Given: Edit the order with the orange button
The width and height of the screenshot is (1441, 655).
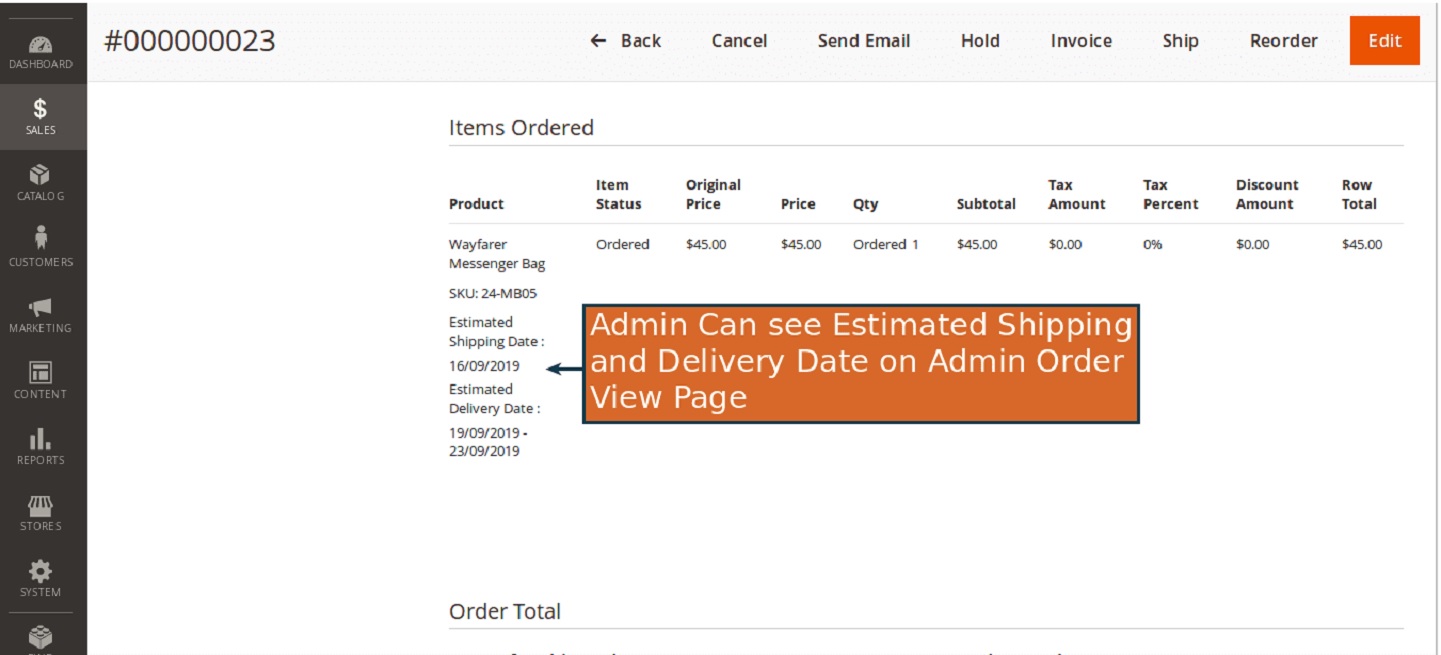Looking at the screenshot, I should click(x=1385, y=41).
